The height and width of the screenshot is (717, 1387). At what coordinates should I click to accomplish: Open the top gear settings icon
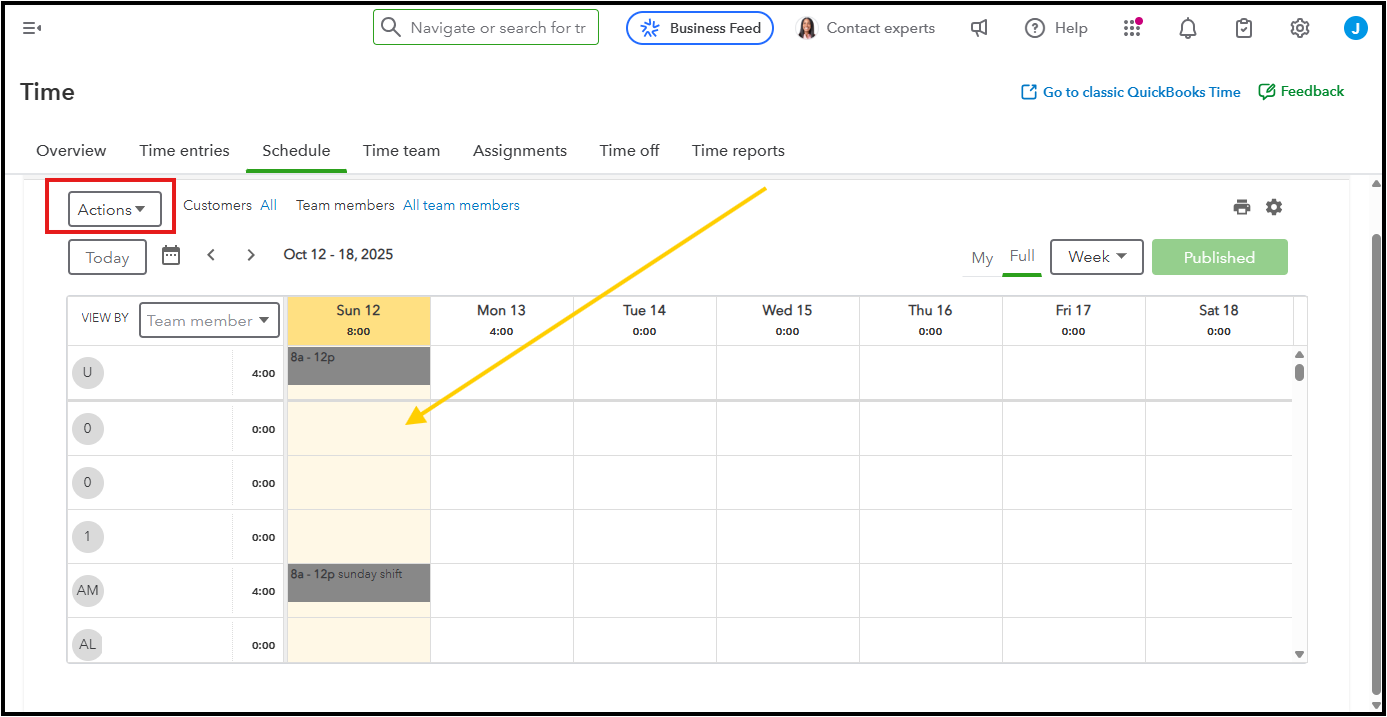tap(1300, 28)
